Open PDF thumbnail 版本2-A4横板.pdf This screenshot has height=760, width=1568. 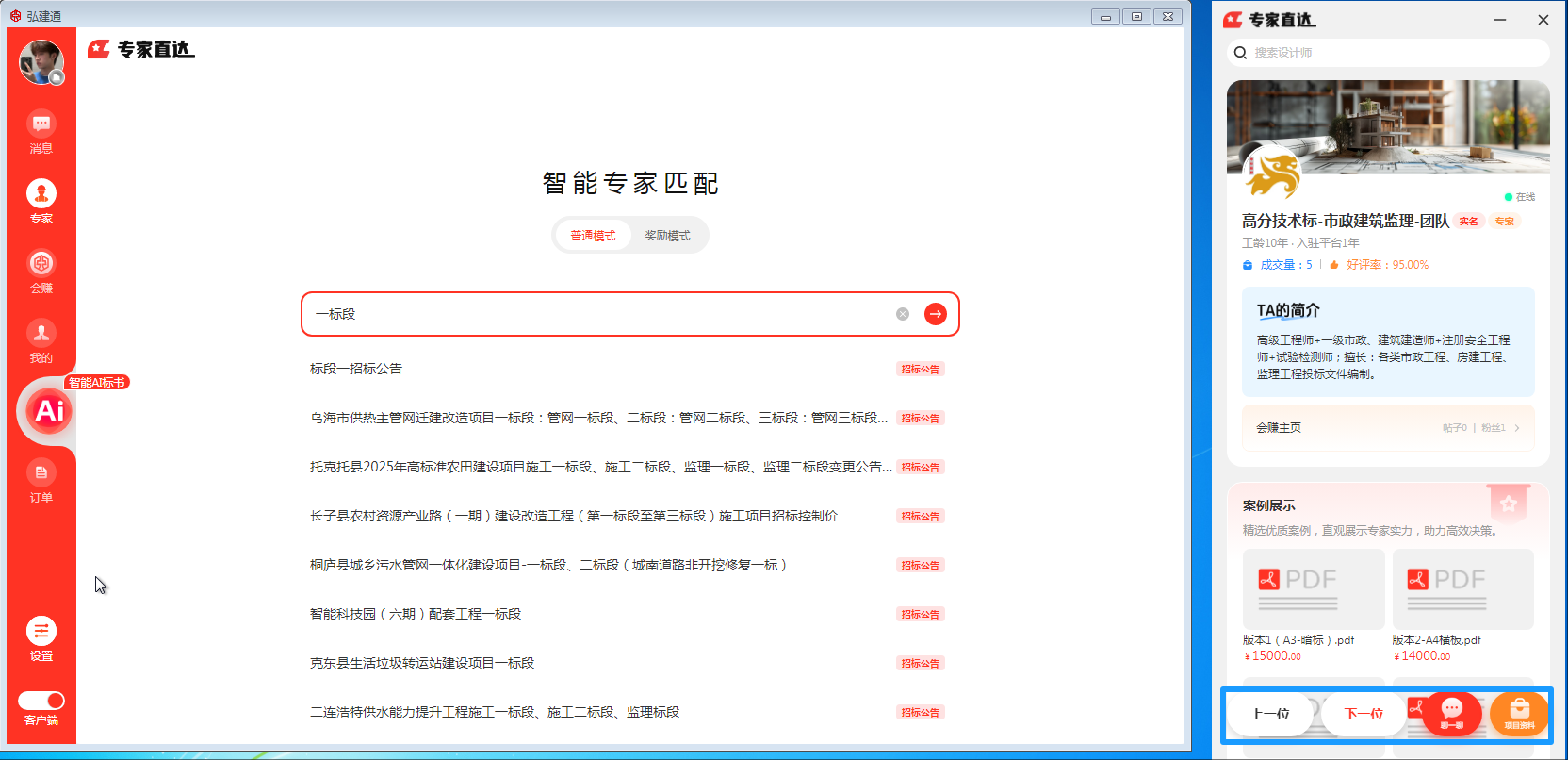[x=1462, y=588]
